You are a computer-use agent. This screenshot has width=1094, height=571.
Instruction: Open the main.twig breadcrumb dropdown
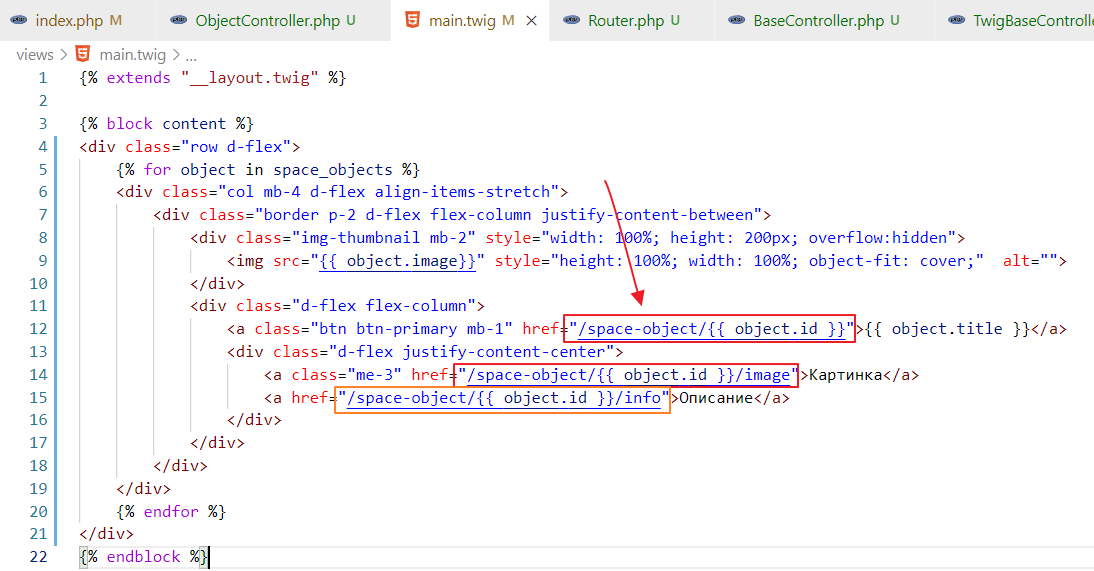pos(132,55)
